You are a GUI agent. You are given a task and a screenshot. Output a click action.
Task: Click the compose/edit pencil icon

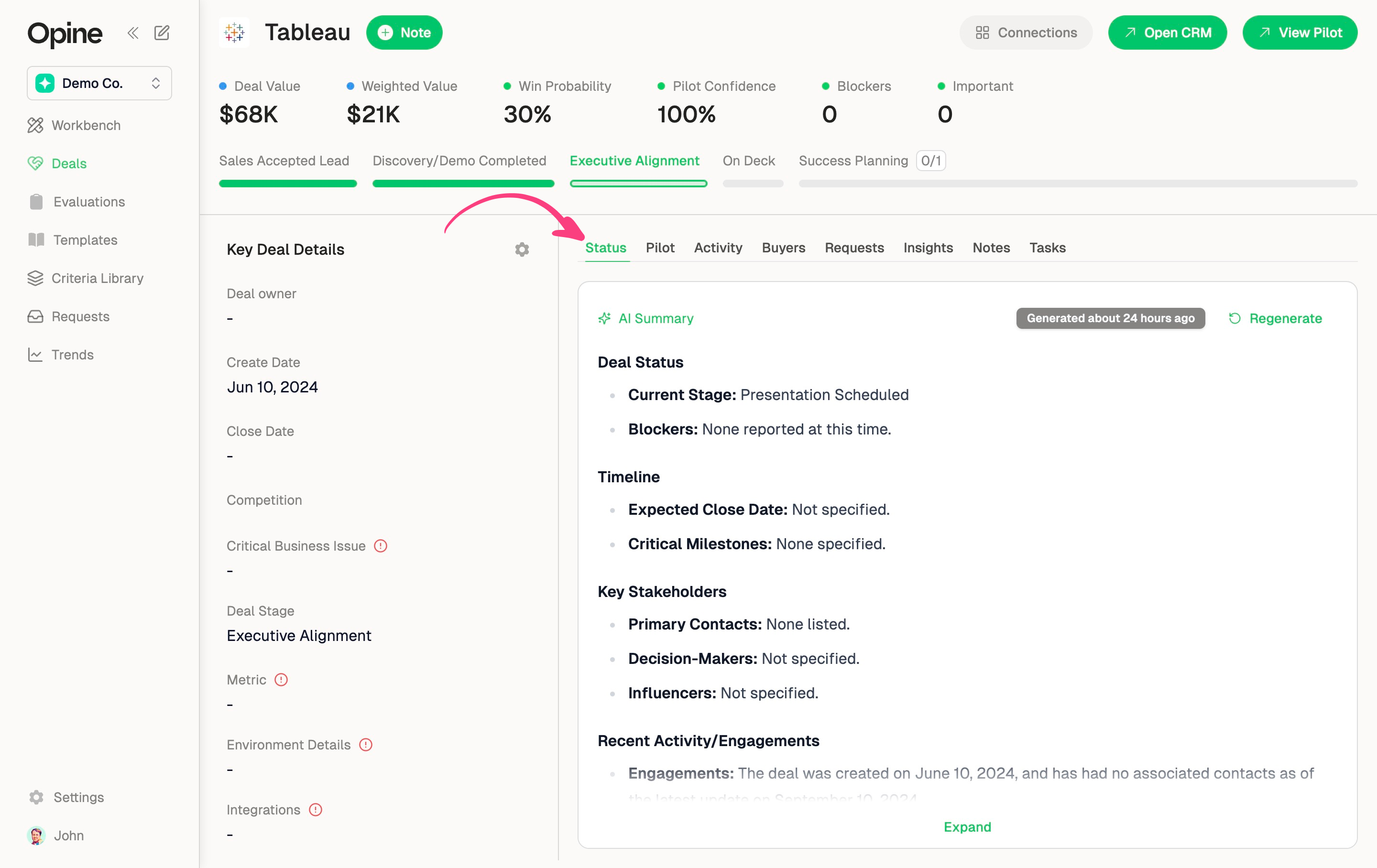point(162,33)
